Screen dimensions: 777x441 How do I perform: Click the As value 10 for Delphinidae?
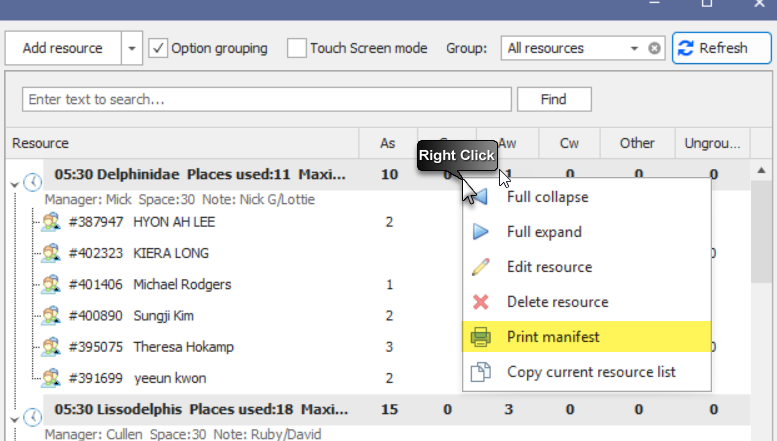click(x=389, y=174)
